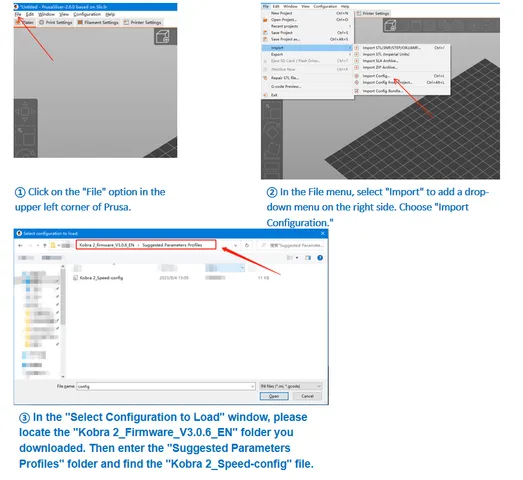Switch to the Filament Settings tab
The image size is (523, 480).
pos(98,22)
